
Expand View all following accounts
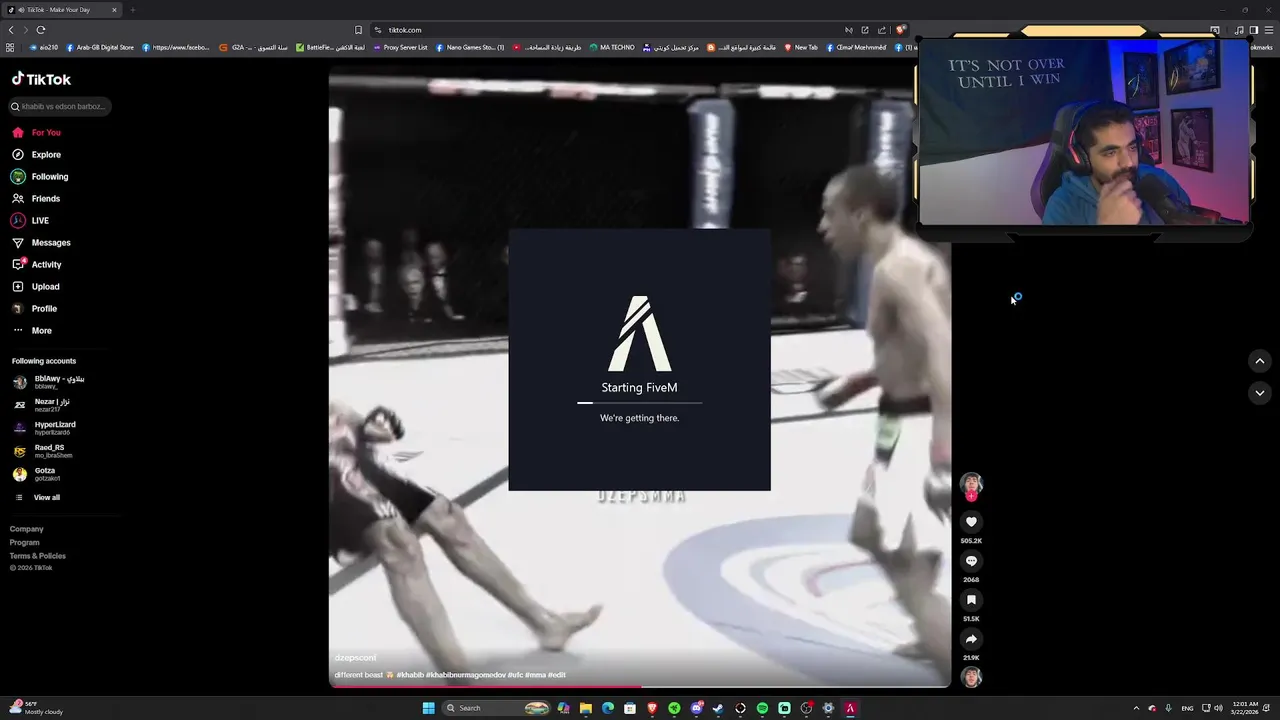coord(37,498)
